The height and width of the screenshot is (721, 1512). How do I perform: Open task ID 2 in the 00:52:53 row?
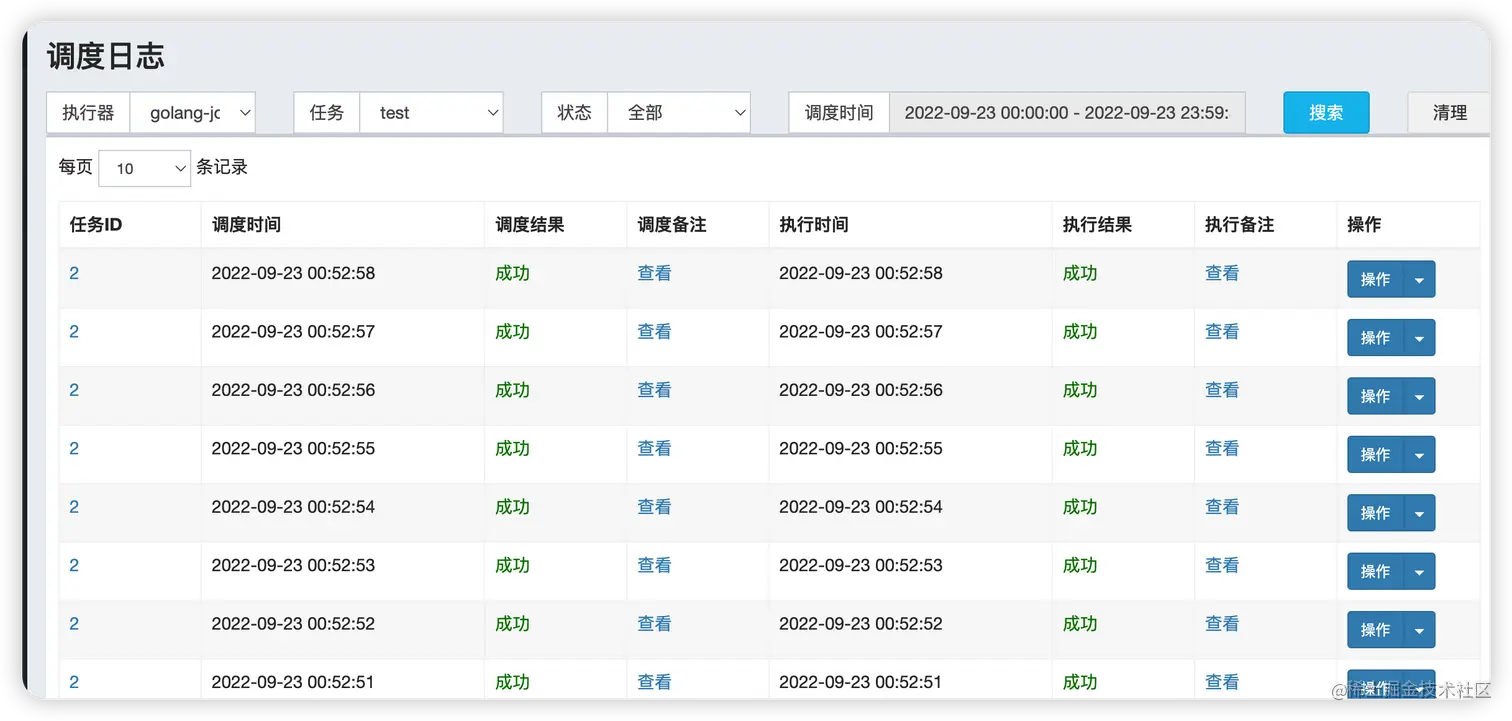(x=74, y=565)
